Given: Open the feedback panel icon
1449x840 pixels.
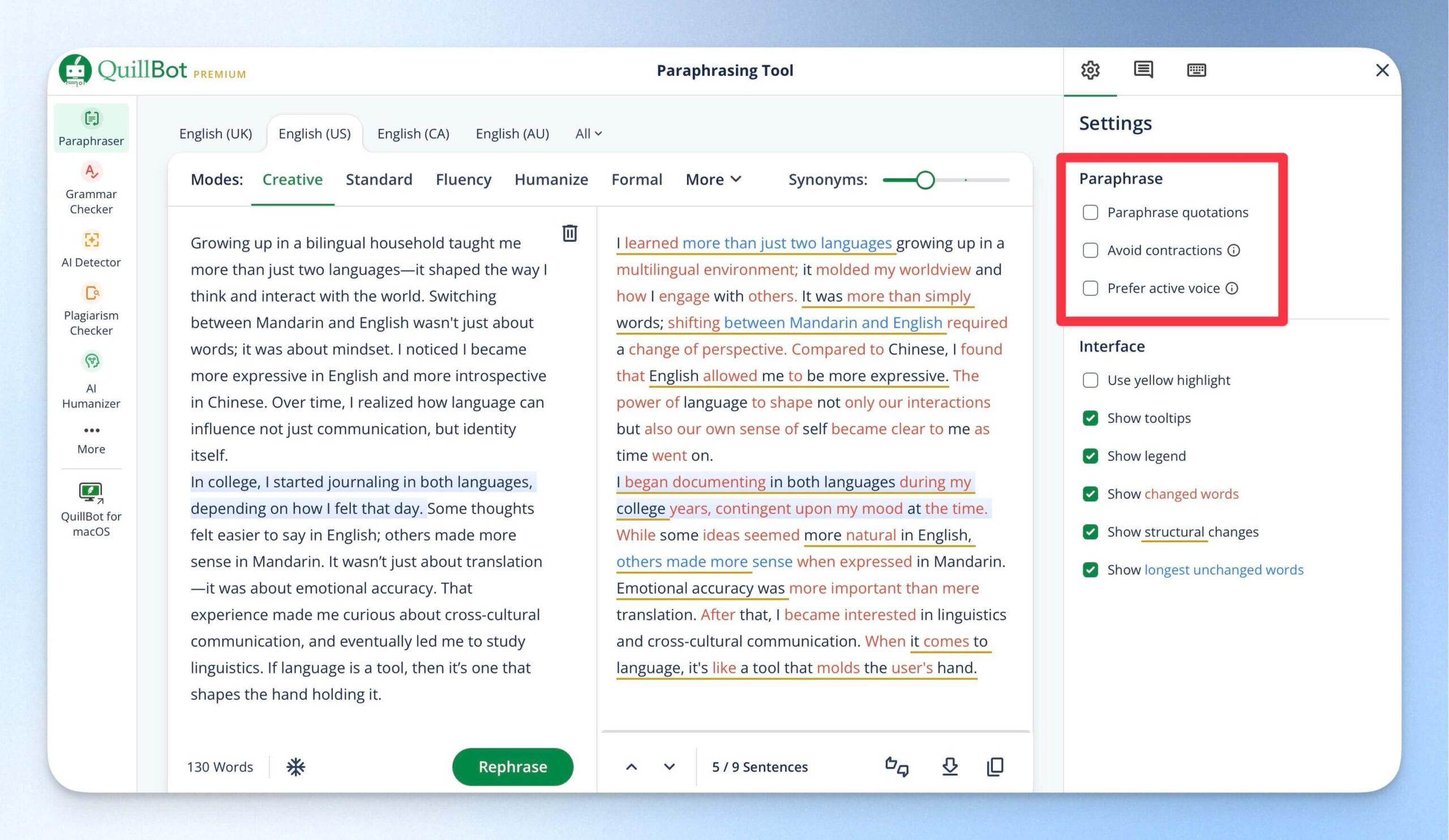Looking at the screenshot, I should click(x=1143, y=70).
